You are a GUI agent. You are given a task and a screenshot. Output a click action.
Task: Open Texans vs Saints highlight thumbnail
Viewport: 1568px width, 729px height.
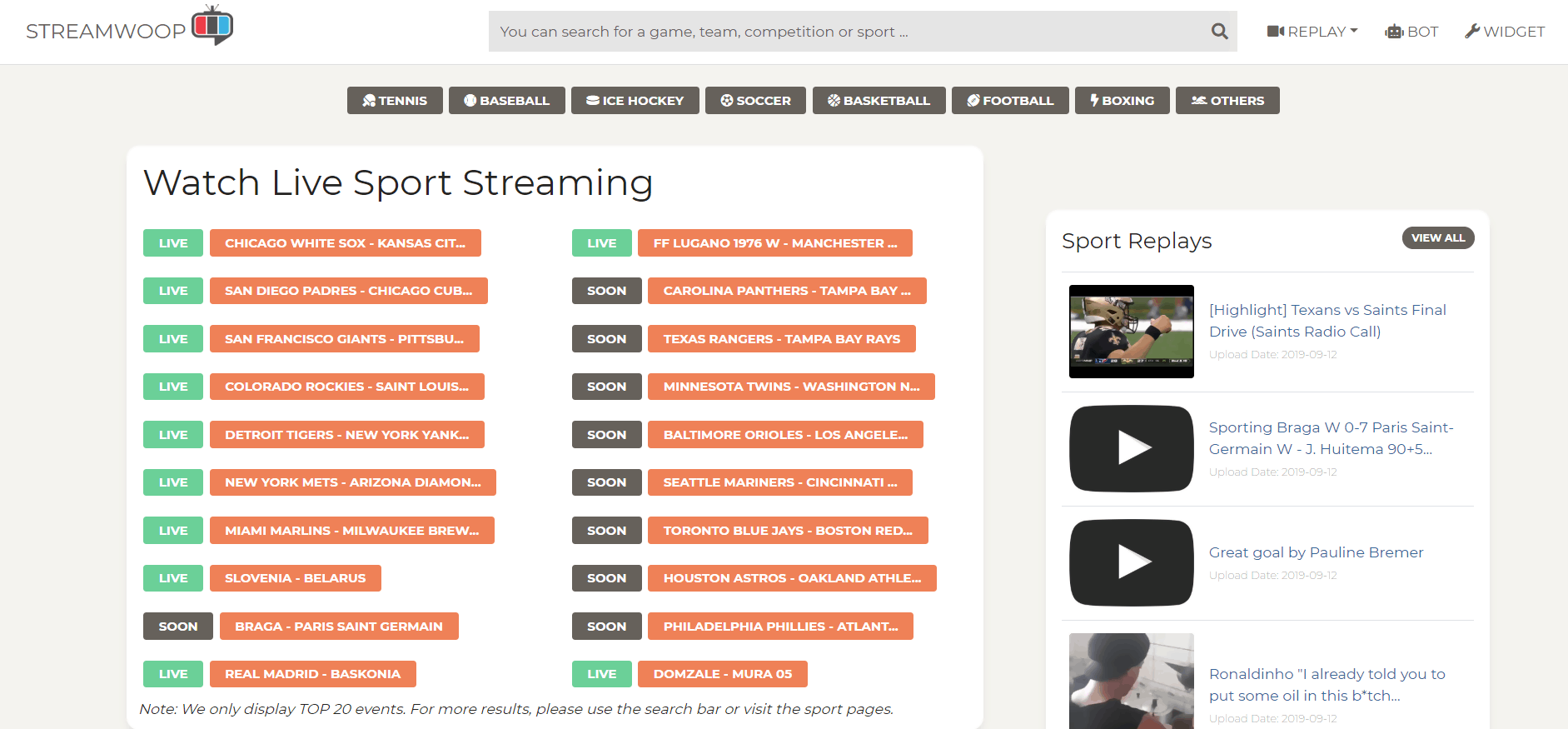[1132, 332]
